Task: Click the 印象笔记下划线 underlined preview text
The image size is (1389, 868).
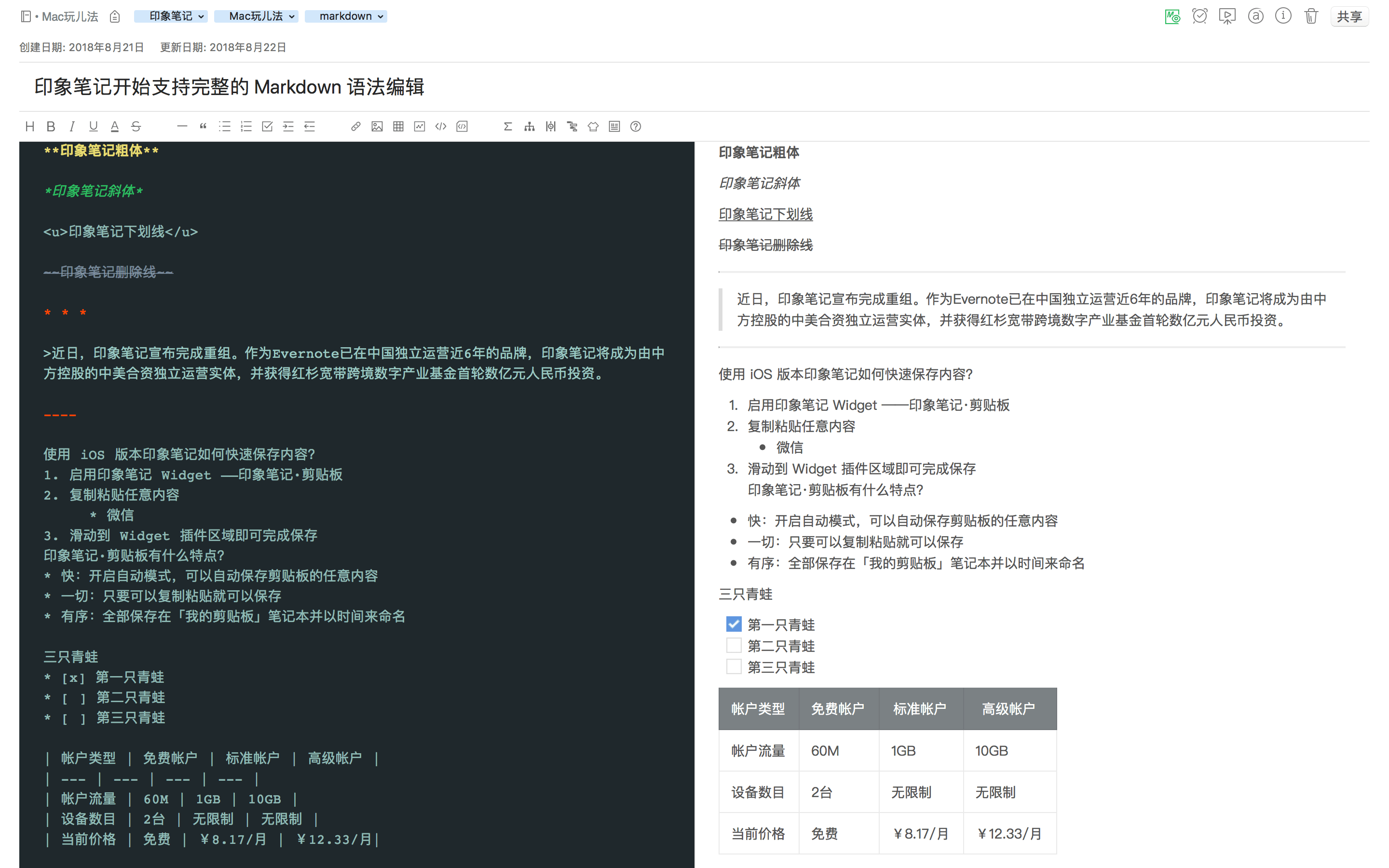Action: 766,214
